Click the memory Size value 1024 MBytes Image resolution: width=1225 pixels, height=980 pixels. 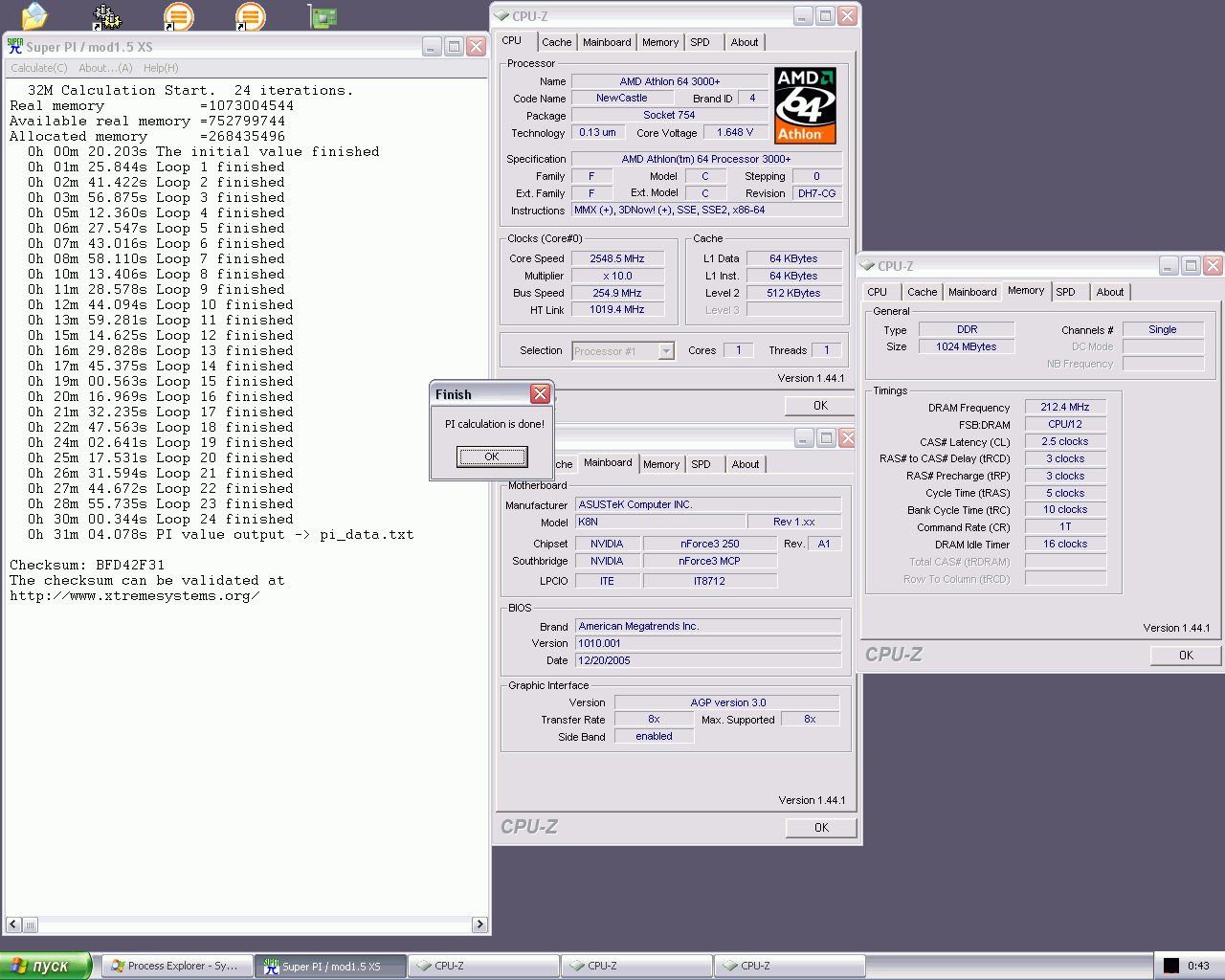[967, 346]
